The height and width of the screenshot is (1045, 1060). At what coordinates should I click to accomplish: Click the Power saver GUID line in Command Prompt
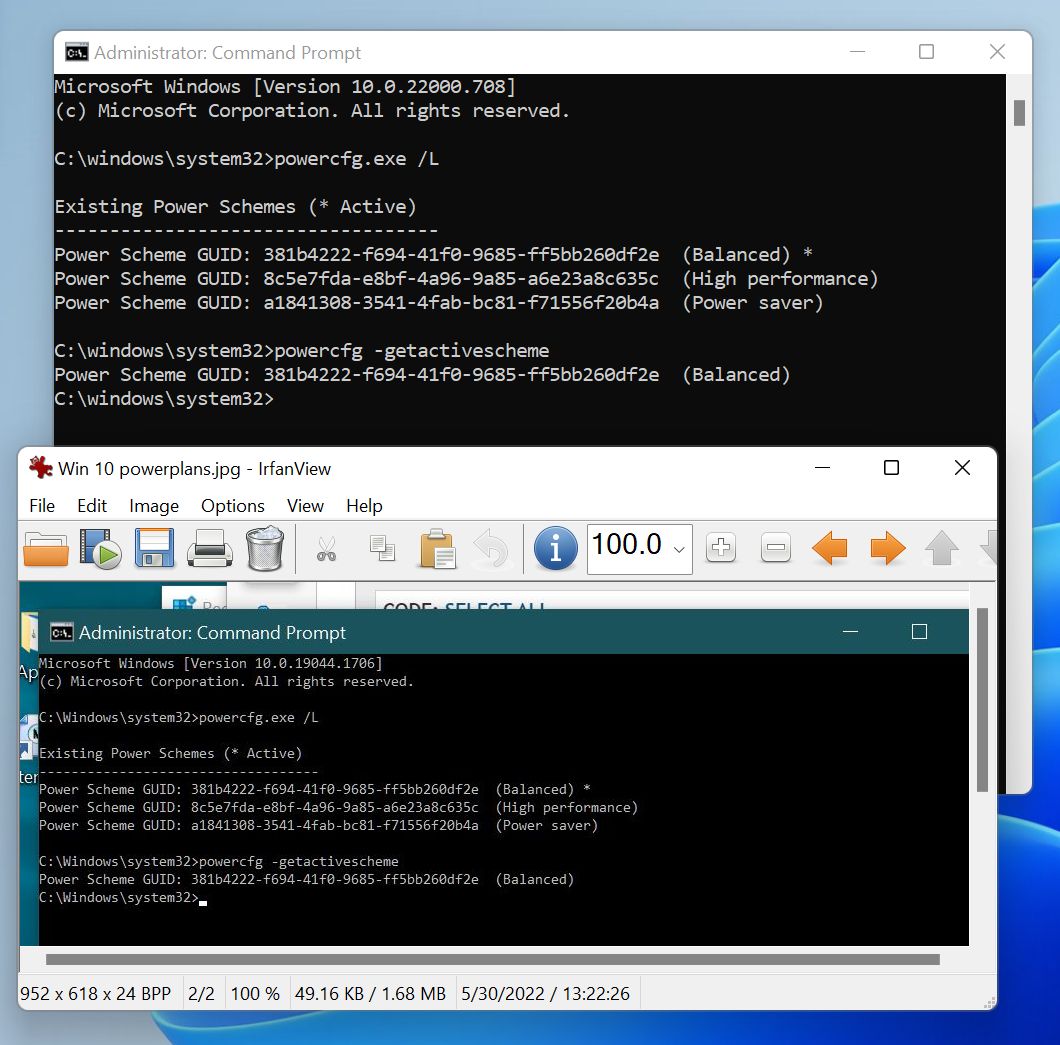(x=439, y=303)
